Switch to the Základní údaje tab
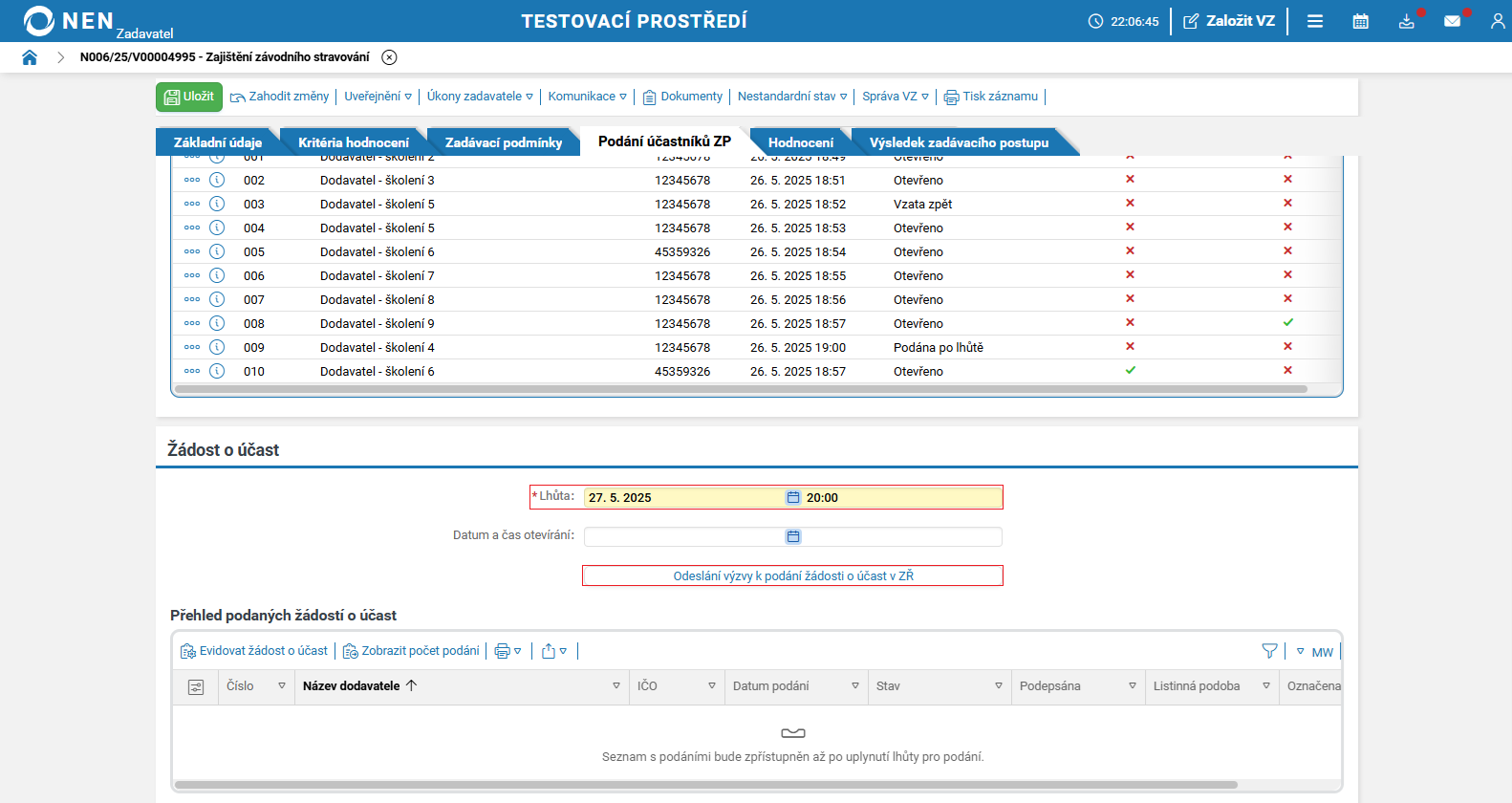Image resolution: width=1512 pixels, height=803 pixels. [x=217, y=142]
